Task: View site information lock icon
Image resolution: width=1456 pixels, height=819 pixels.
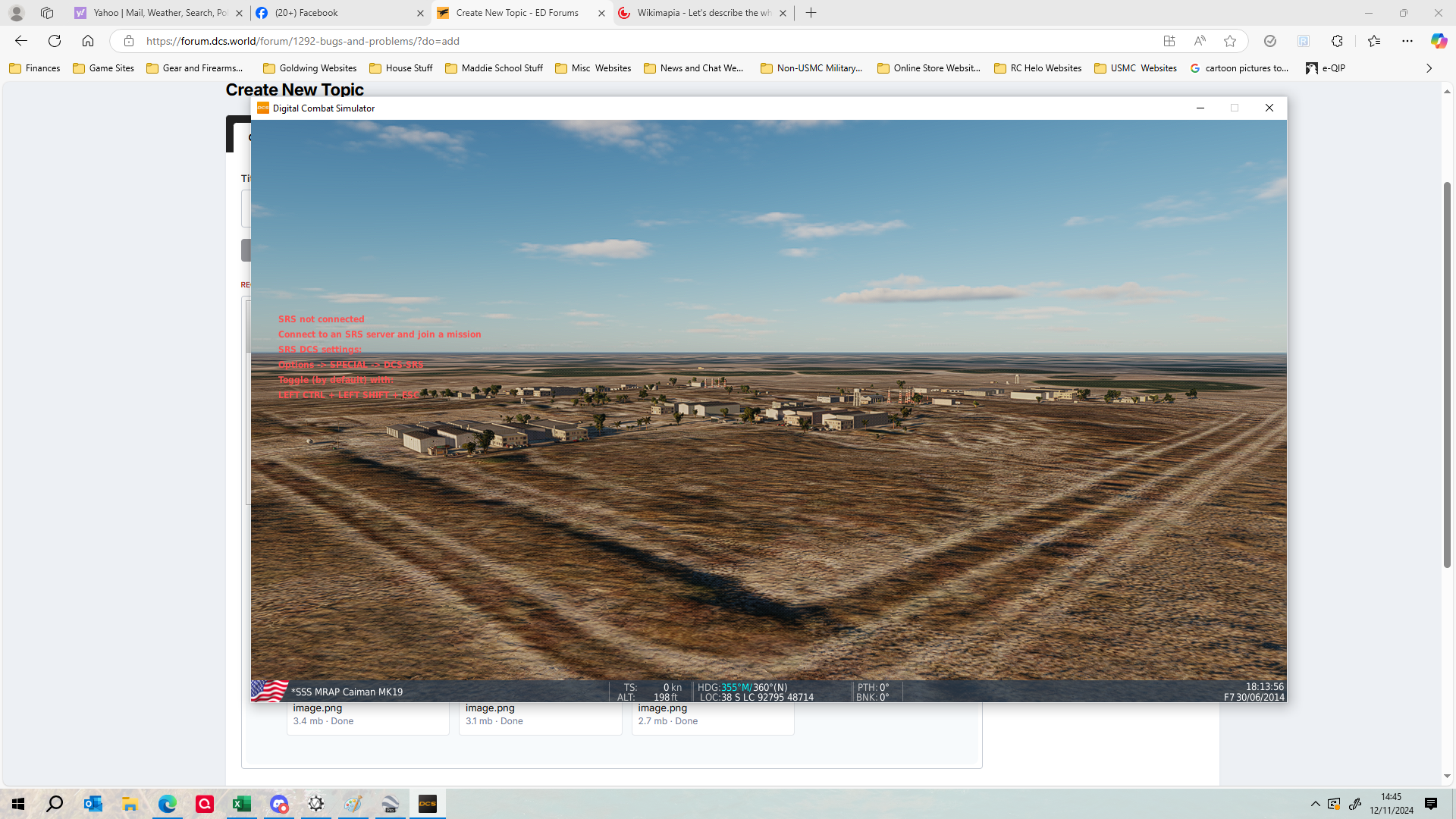Action: tap(129, 41)
